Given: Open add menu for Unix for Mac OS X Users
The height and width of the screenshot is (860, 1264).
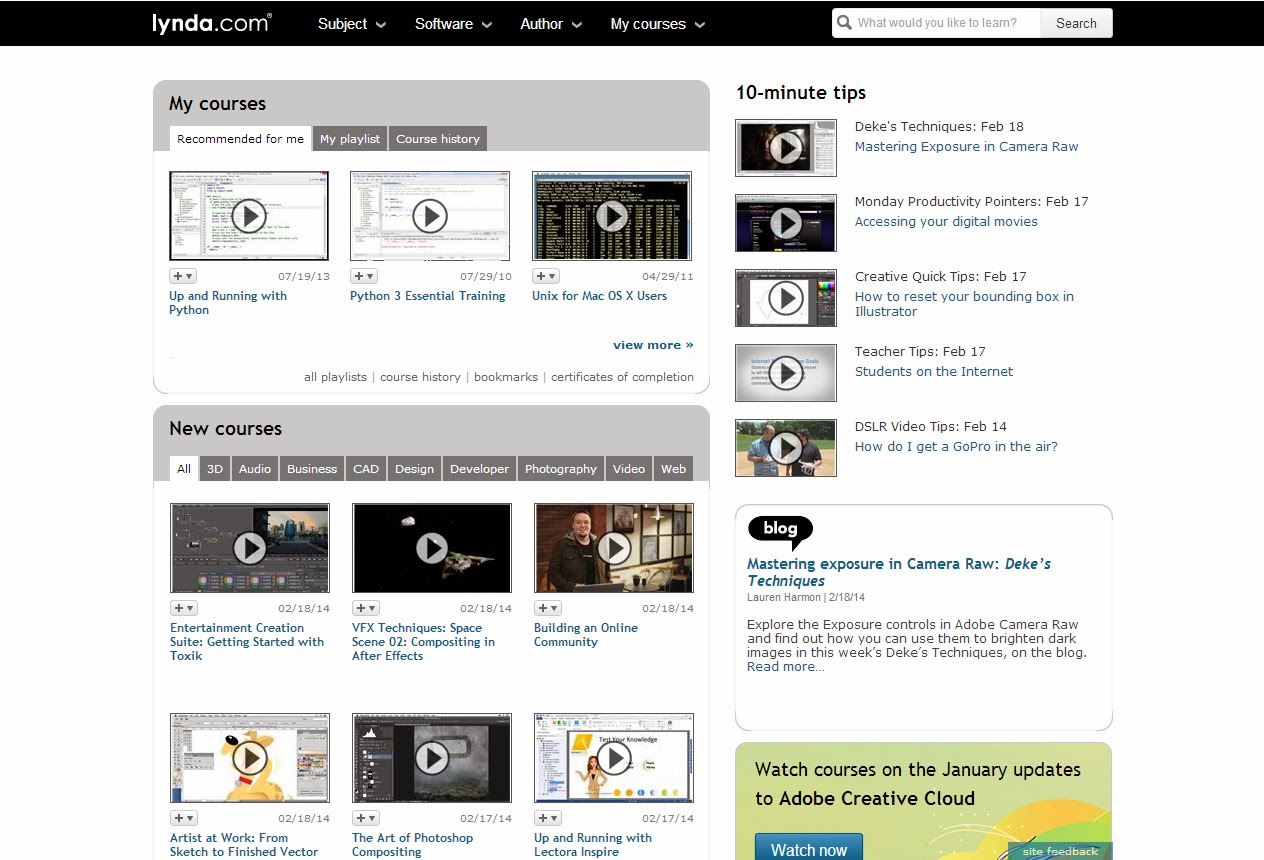Looking at the screenshot, I should pos(546,276).
